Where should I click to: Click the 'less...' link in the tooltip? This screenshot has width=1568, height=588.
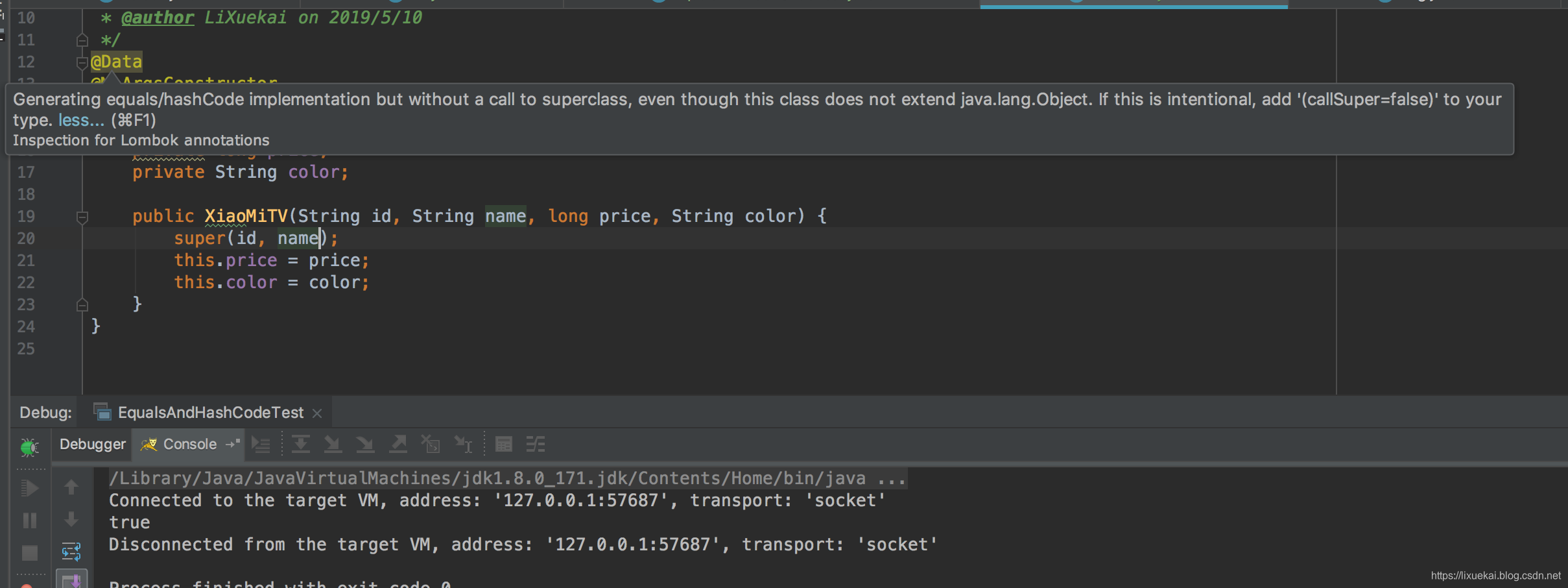coord(81,120)
